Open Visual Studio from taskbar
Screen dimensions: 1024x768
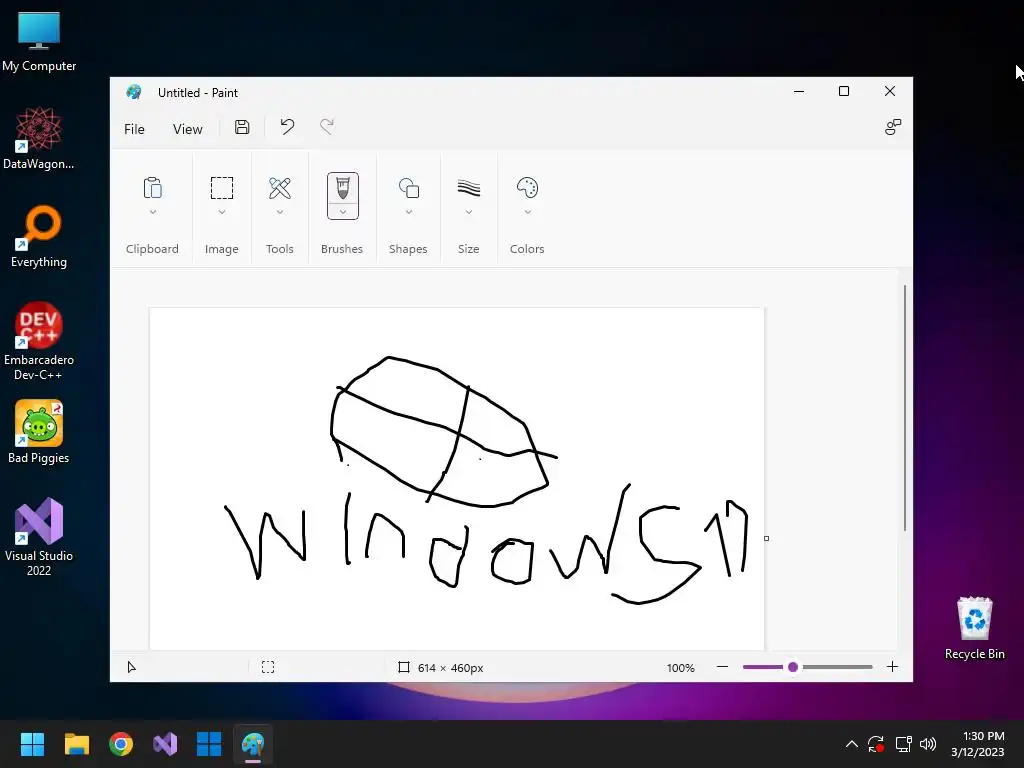pos(165,744)
